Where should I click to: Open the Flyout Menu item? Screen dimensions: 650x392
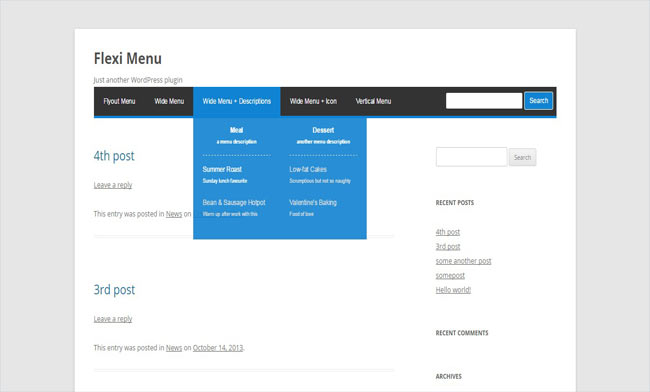(119, 101)
